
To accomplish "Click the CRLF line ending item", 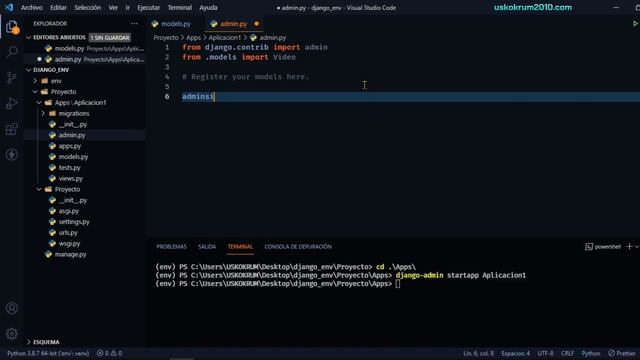I will [567, 353].
